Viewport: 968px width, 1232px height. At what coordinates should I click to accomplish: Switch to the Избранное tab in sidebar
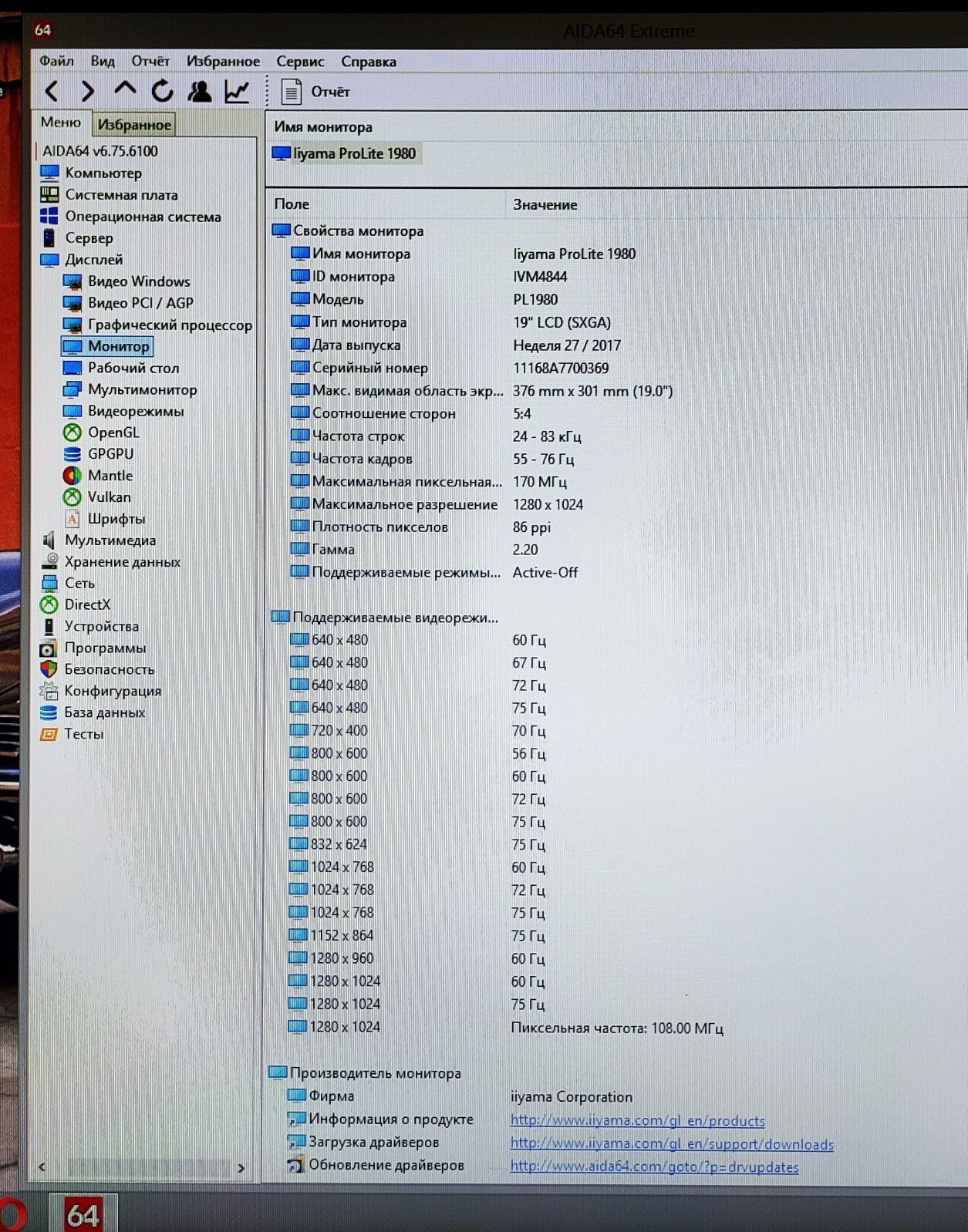click(x=134, y=124)
